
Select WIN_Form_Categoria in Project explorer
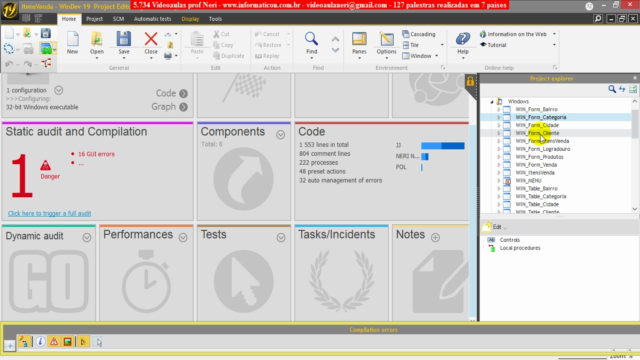pos(540,117)
